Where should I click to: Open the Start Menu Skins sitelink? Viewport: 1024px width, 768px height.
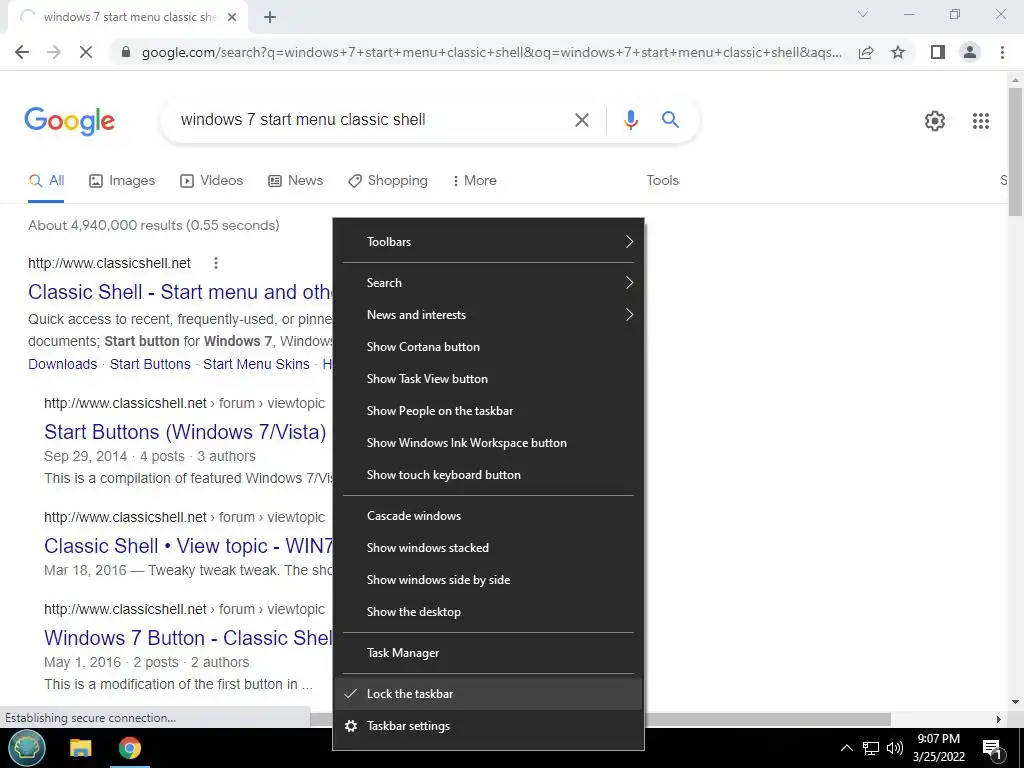click(x=256, y=364)
